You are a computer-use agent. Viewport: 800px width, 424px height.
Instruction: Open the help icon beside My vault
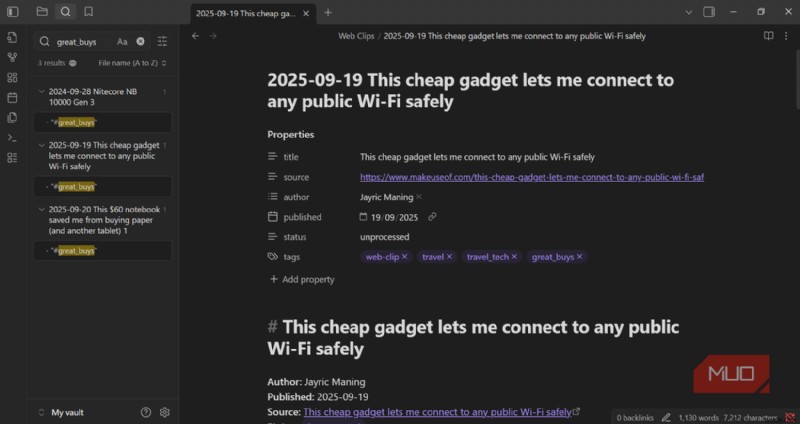pos(146,412)
